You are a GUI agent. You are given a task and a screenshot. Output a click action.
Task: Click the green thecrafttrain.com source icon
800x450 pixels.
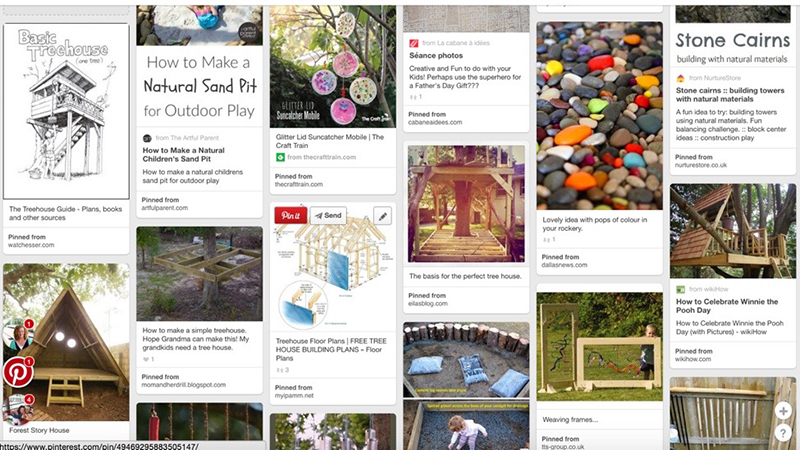coord(280,157)
